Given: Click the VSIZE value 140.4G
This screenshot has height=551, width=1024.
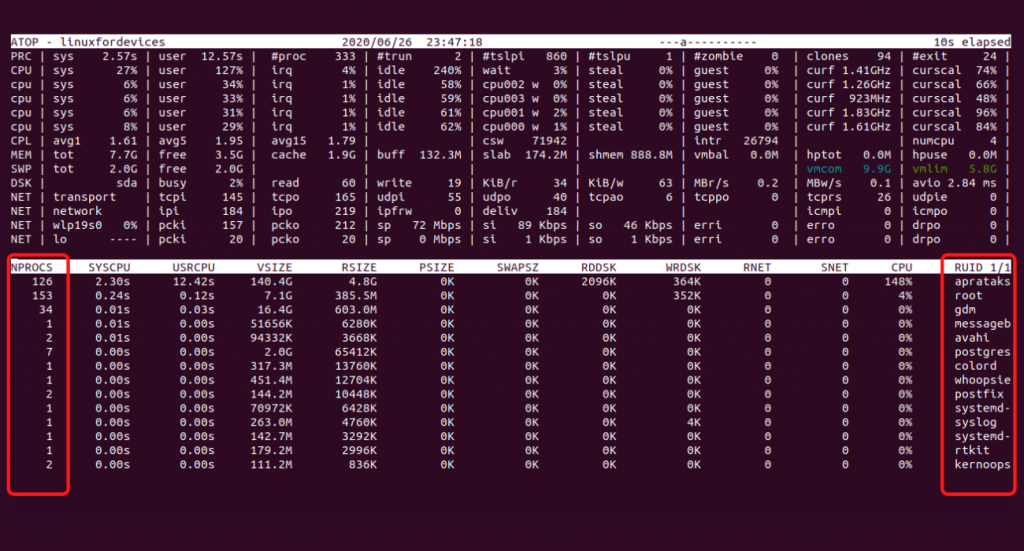Looking at the screenshot, I should [x=271, y=282].
